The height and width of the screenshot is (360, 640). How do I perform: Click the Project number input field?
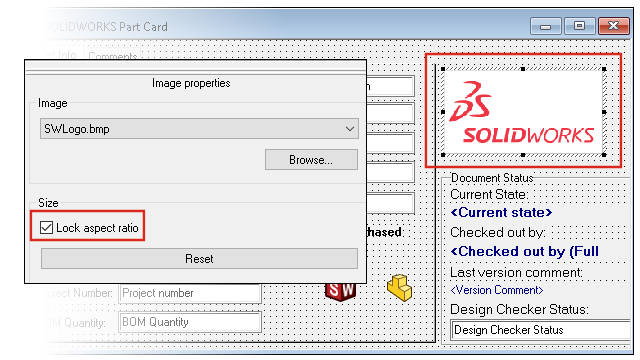(x=190, y=293)
